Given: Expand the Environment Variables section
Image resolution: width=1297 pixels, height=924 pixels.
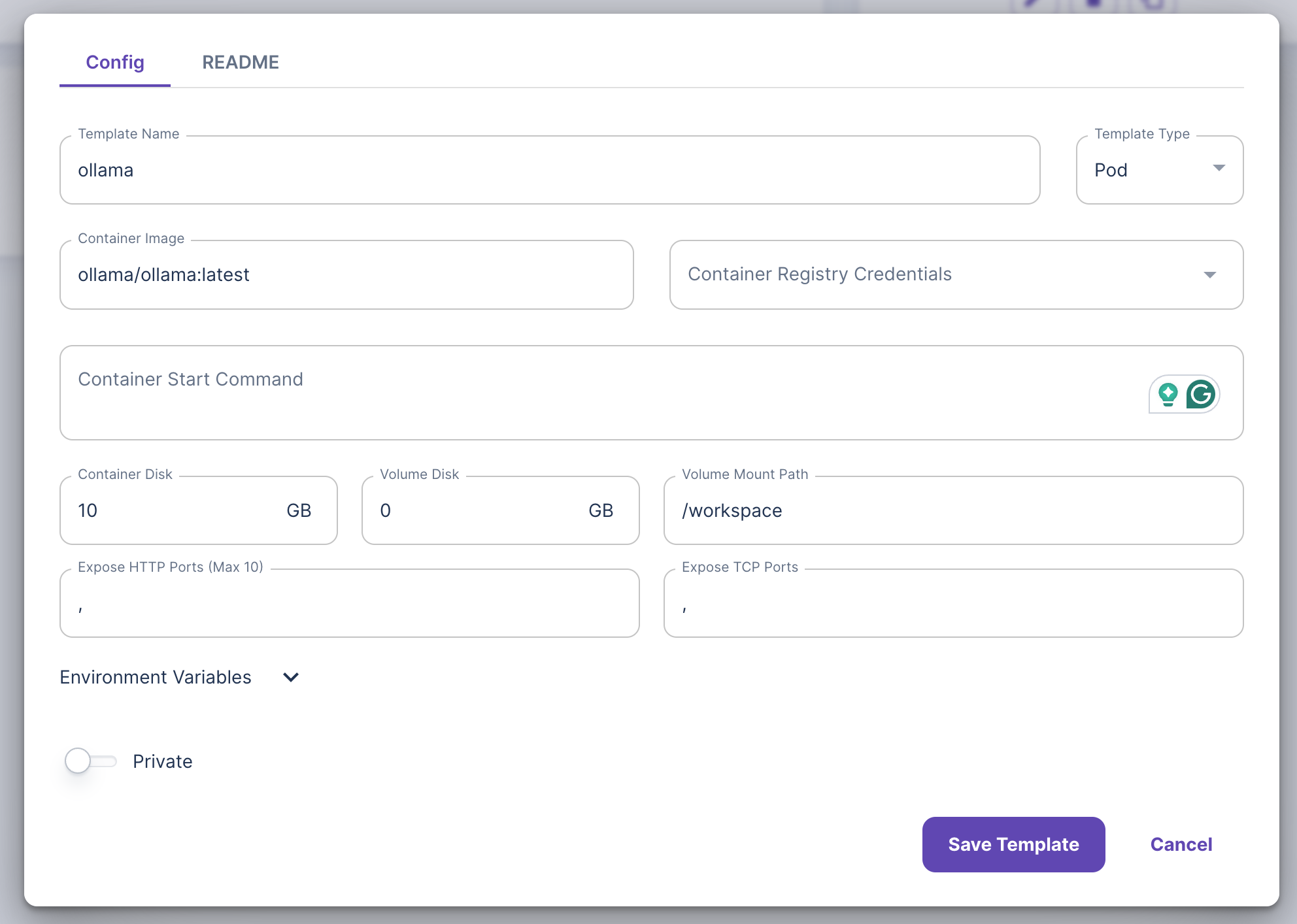Looking at the screenshot, I should point(290,678).
